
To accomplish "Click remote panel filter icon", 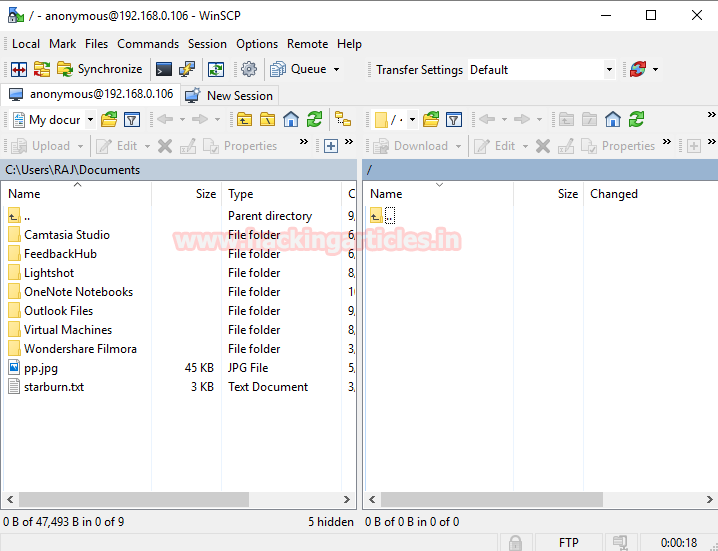I will (454, 120).
